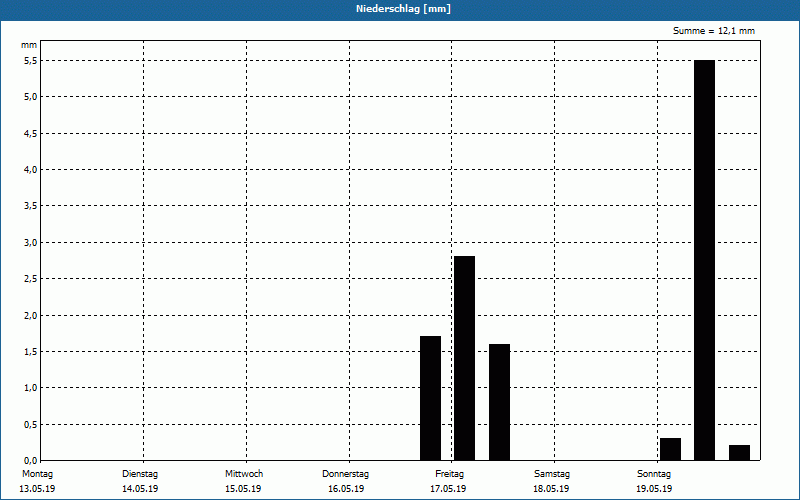Click the 0,3 mm bar at Sonntag start
Screen dimensions: 800x500
(x=670, y=449)
